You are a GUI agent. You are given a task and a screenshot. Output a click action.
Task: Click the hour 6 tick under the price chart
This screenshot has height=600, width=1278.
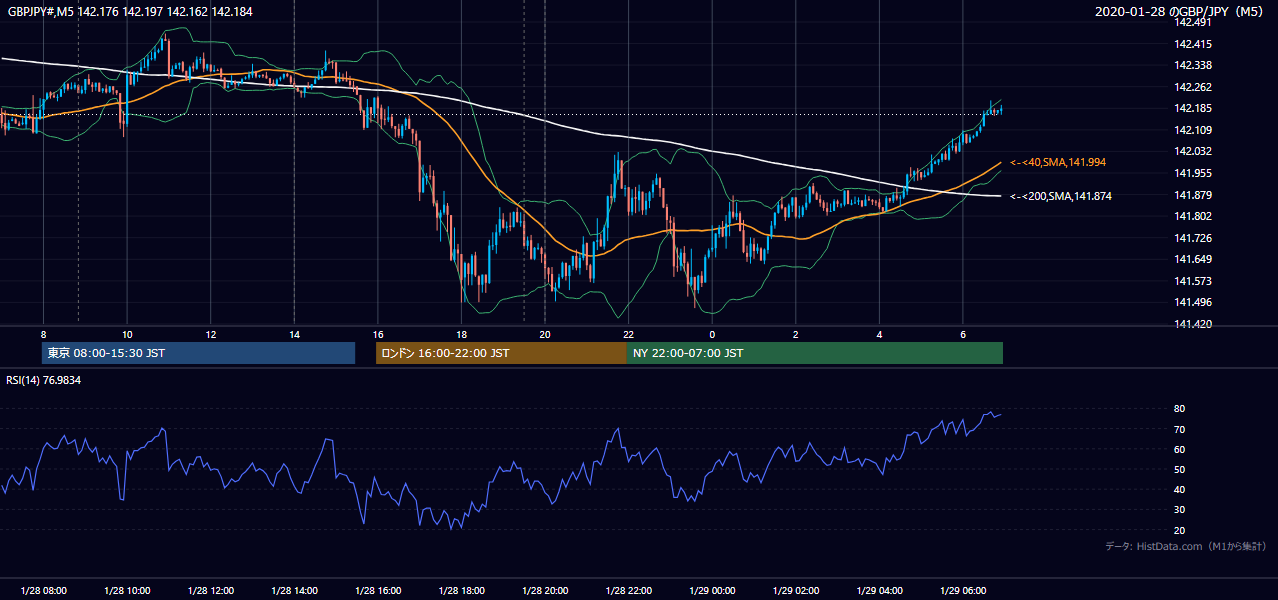963,334
